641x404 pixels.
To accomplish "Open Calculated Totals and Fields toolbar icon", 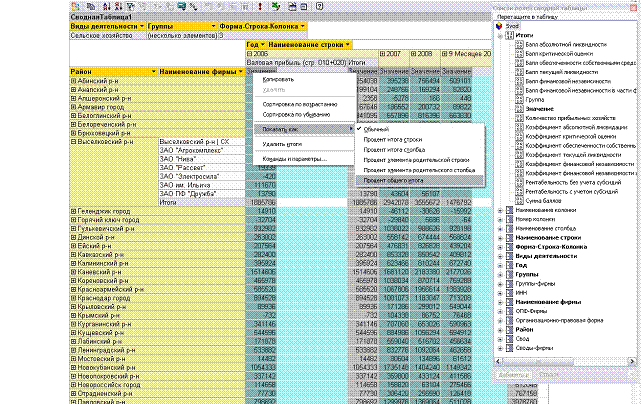I will point(181,7).
